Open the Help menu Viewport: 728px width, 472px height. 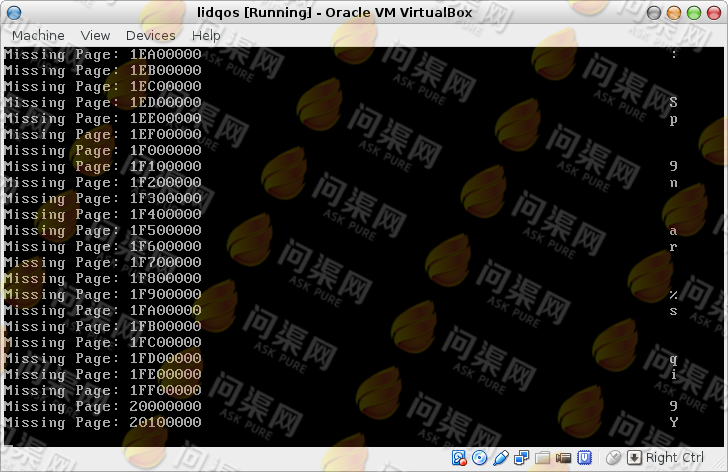[x=206, y=35]
